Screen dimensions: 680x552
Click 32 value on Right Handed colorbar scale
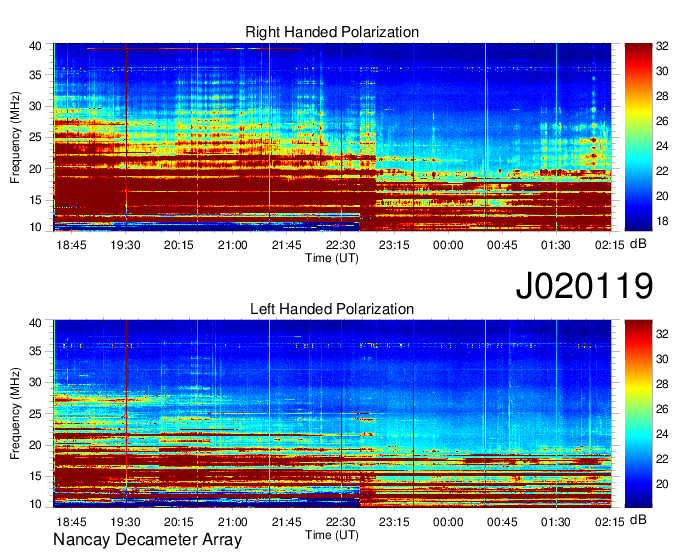coord(662,46)
